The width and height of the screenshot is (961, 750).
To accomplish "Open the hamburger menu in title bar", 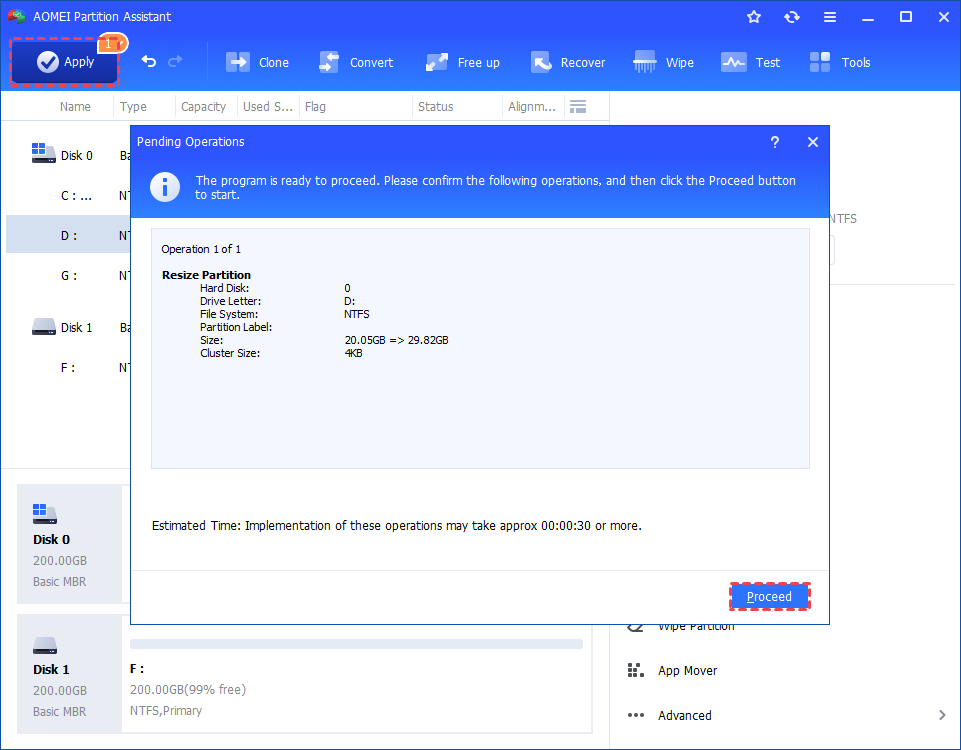I will (x=830, y=17).
